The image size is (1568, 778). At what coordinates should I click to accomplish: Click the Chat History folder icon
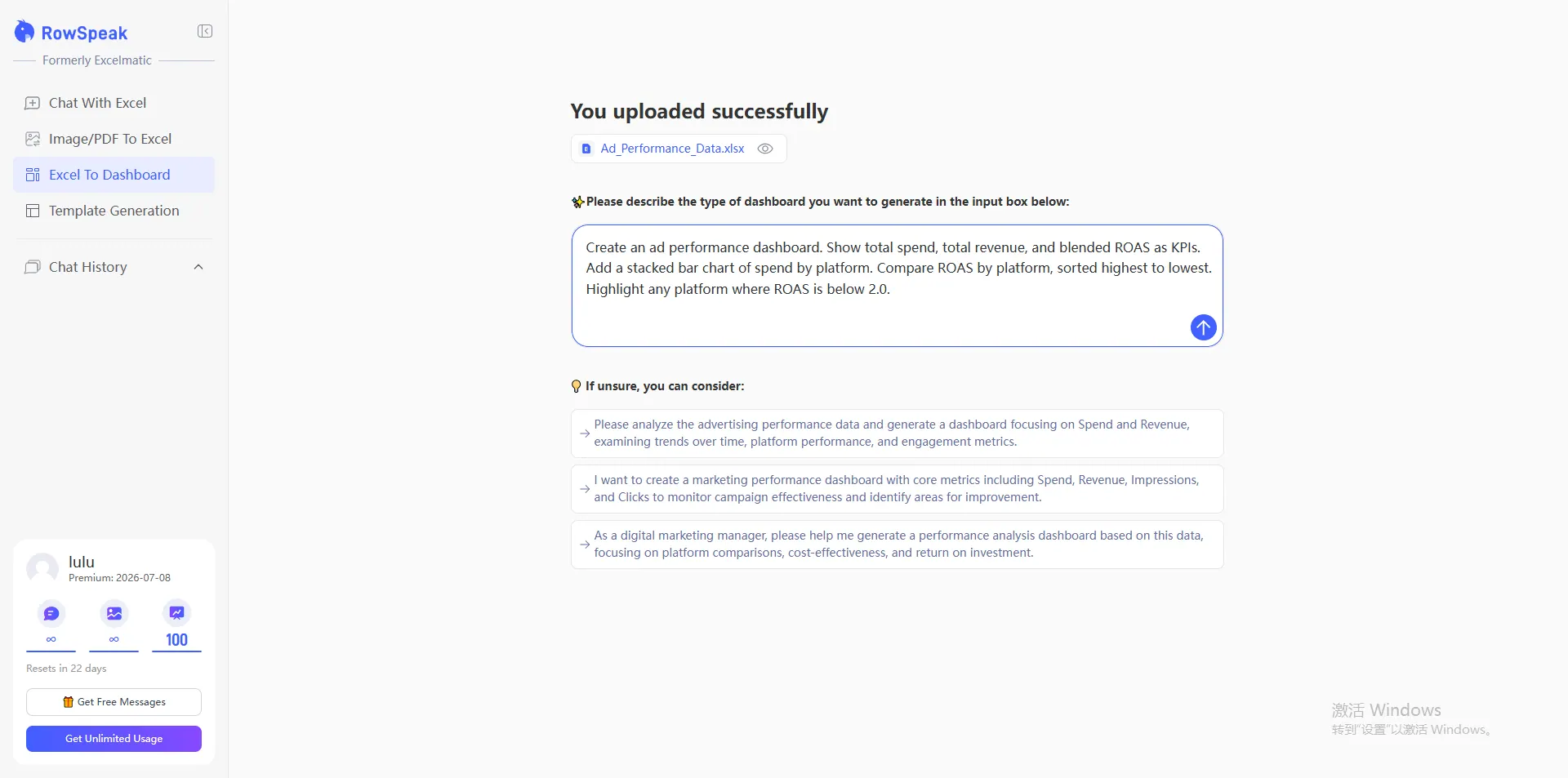click(x=33, y=267)
